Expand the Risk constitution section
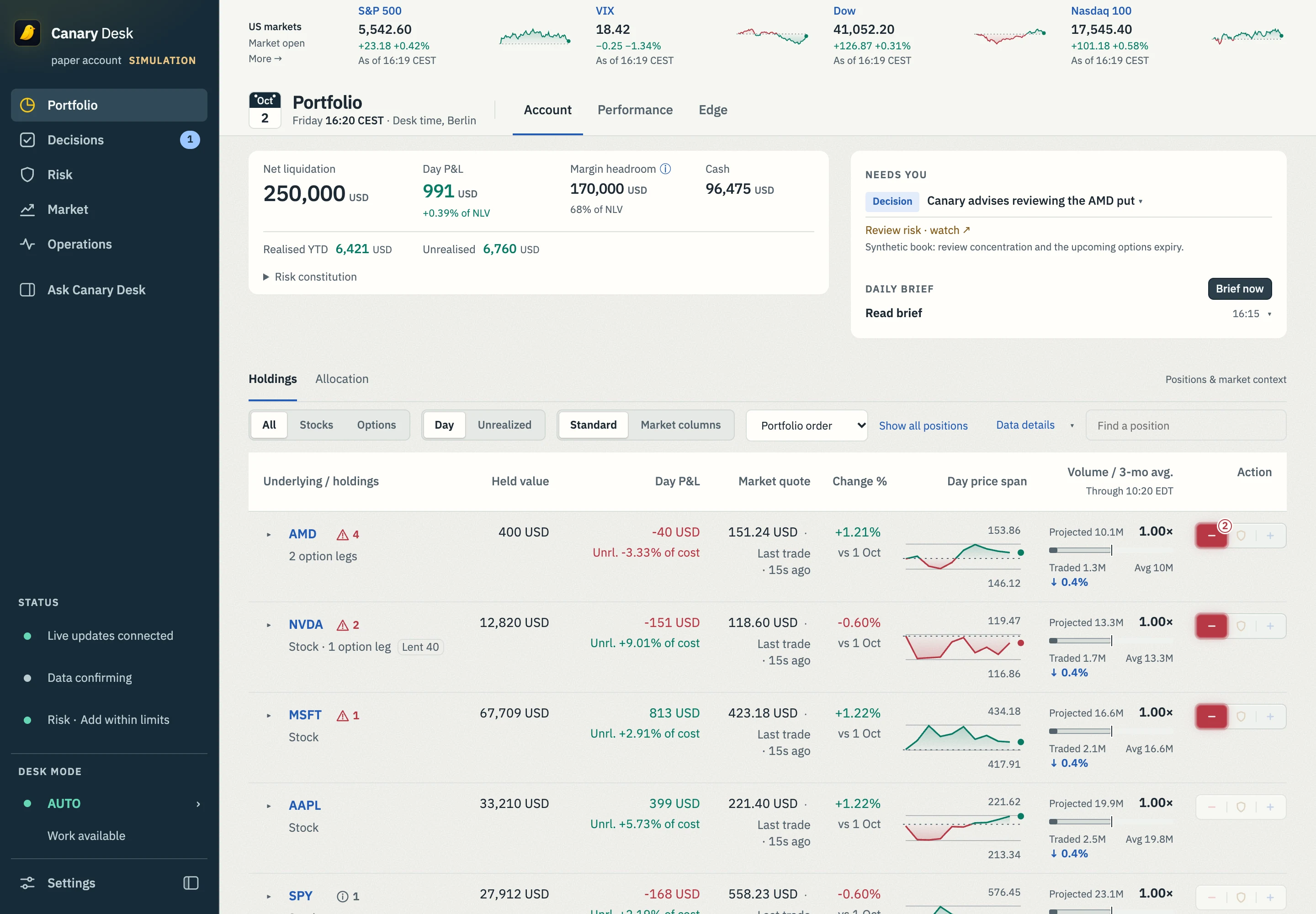This screenshot has width=1316, height=914. (x=310, y=276)
